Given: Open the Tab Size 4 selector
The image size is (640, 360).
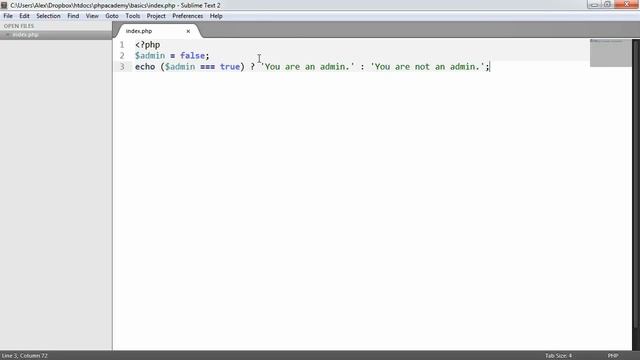Looking at the screenshot, I should pos(558,356).
